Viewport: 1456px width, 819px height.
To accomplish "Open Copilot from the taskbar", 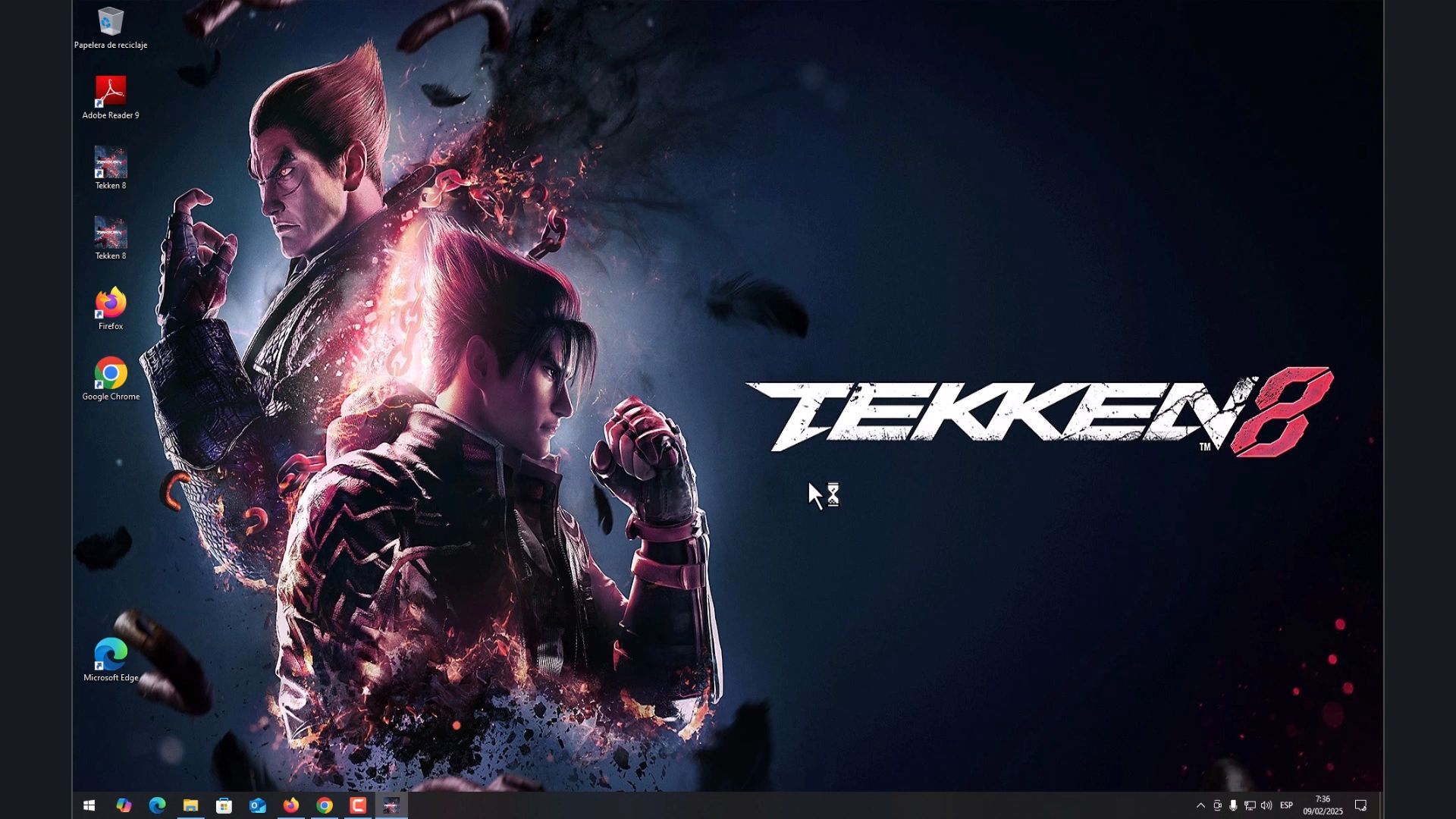I will [x=124, y=805].
